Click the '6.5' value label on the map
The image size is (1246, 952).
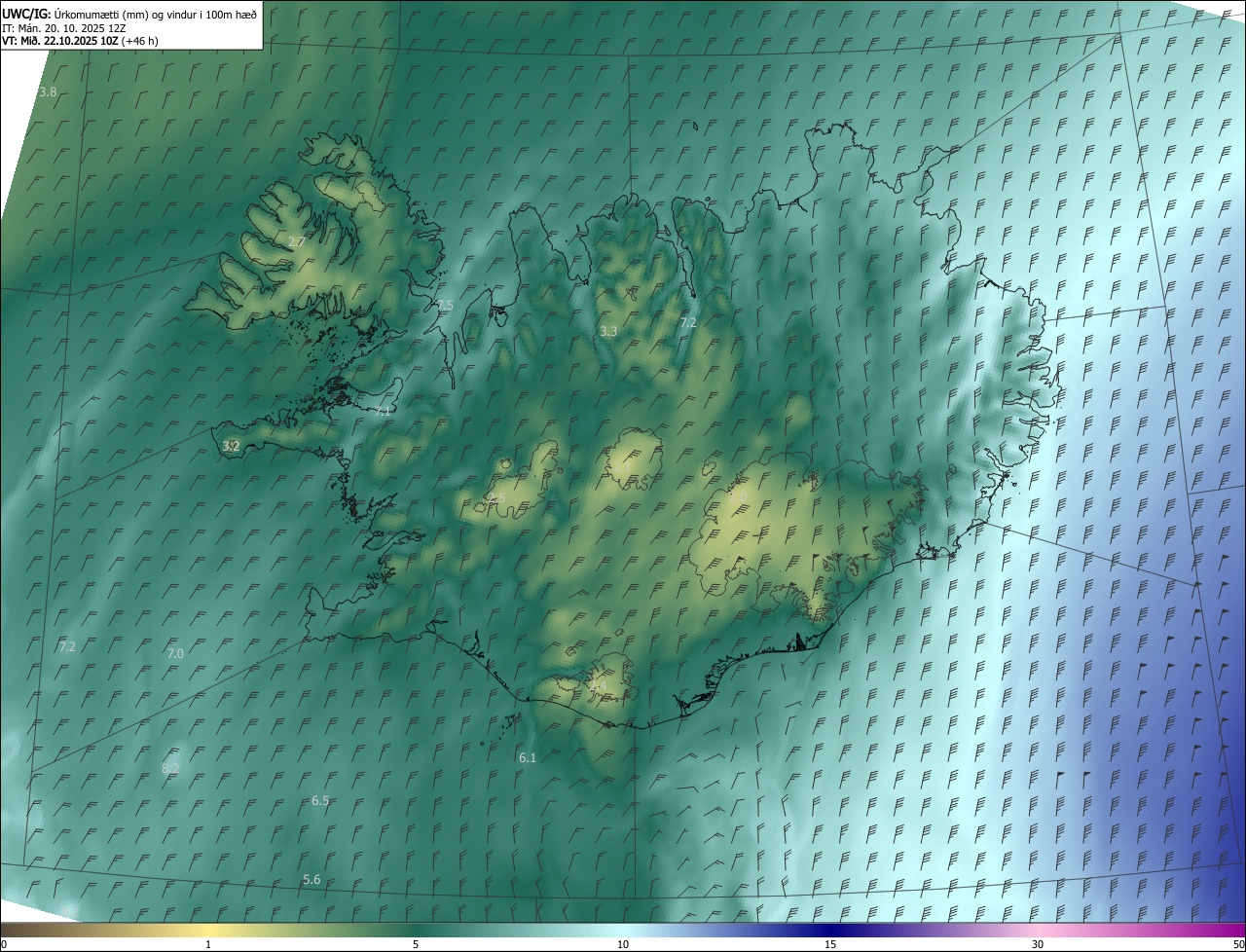point(320,800)
